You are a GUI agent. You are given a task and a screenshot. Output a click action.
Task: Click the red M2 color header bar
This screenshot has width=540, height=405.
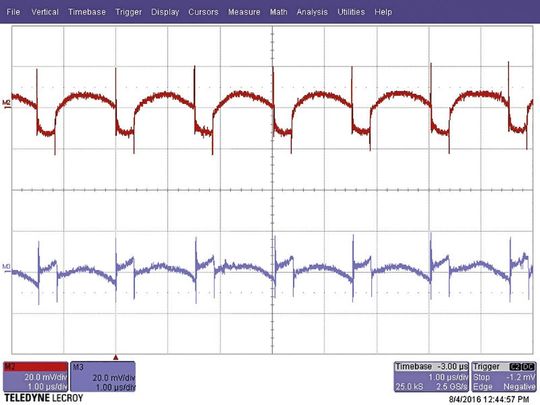coord(36,367)
